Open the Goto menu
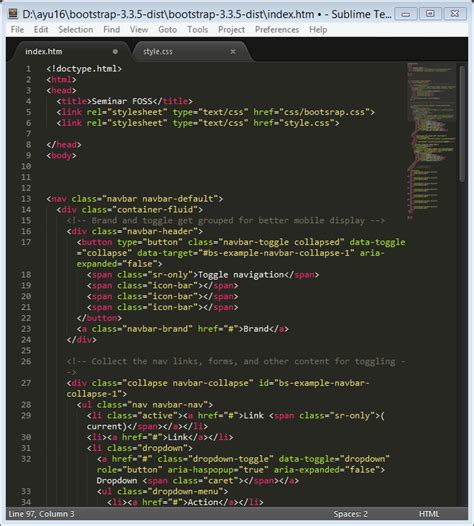The height and width of the screenshot is (526, 474). [x=167, y=30]
